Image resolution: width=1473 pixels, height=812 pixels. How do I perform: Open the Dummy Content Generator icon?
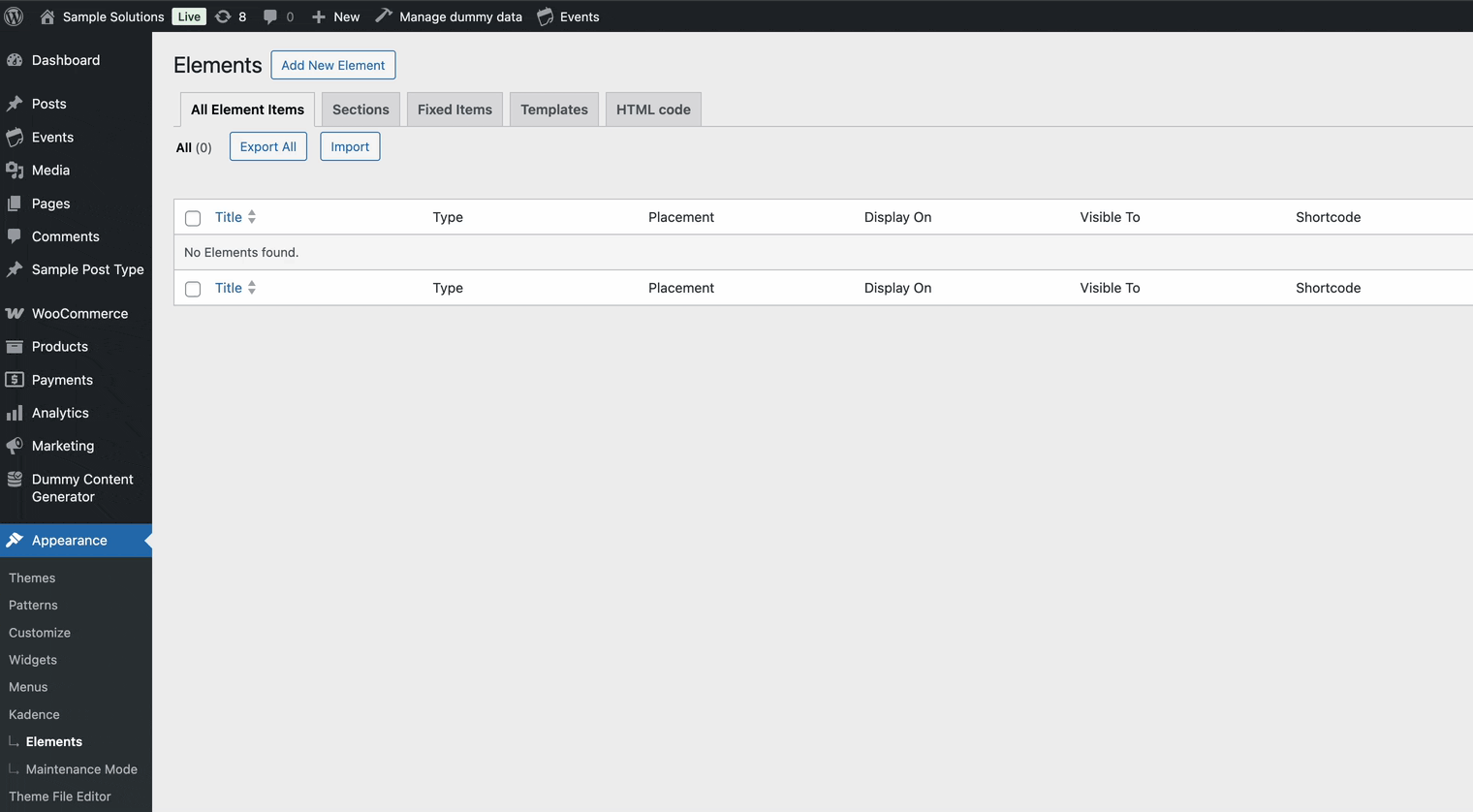pyautogui.click(x=16, y=480)
